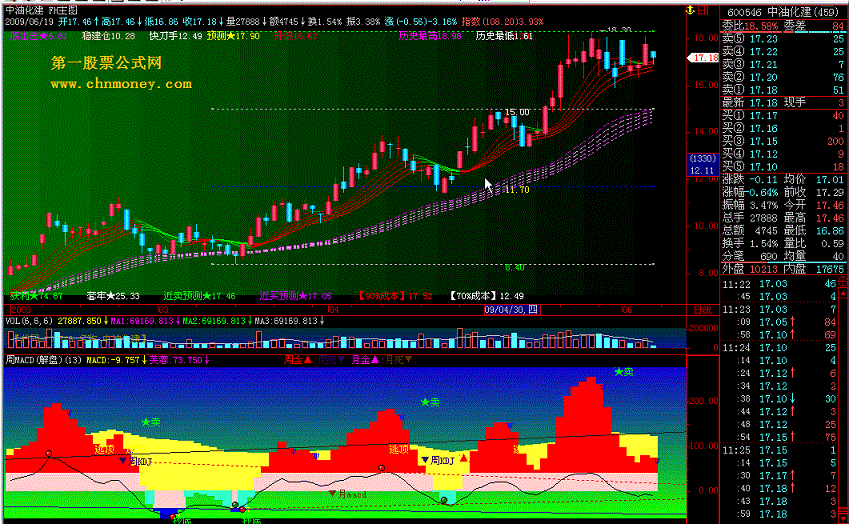
Task: Click the 15.00 dashed level label
Action: pos(517,112)
